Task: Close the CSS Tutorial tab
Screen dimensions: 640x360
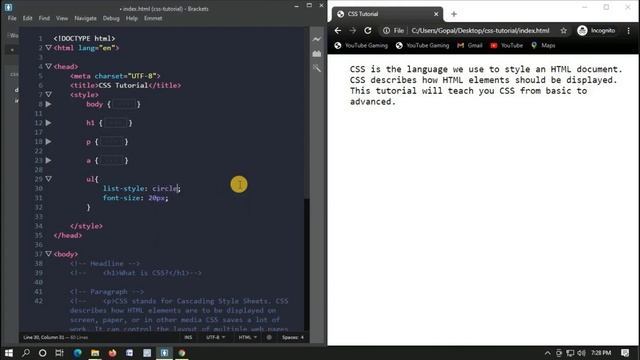Action: (x=436, y=14)
